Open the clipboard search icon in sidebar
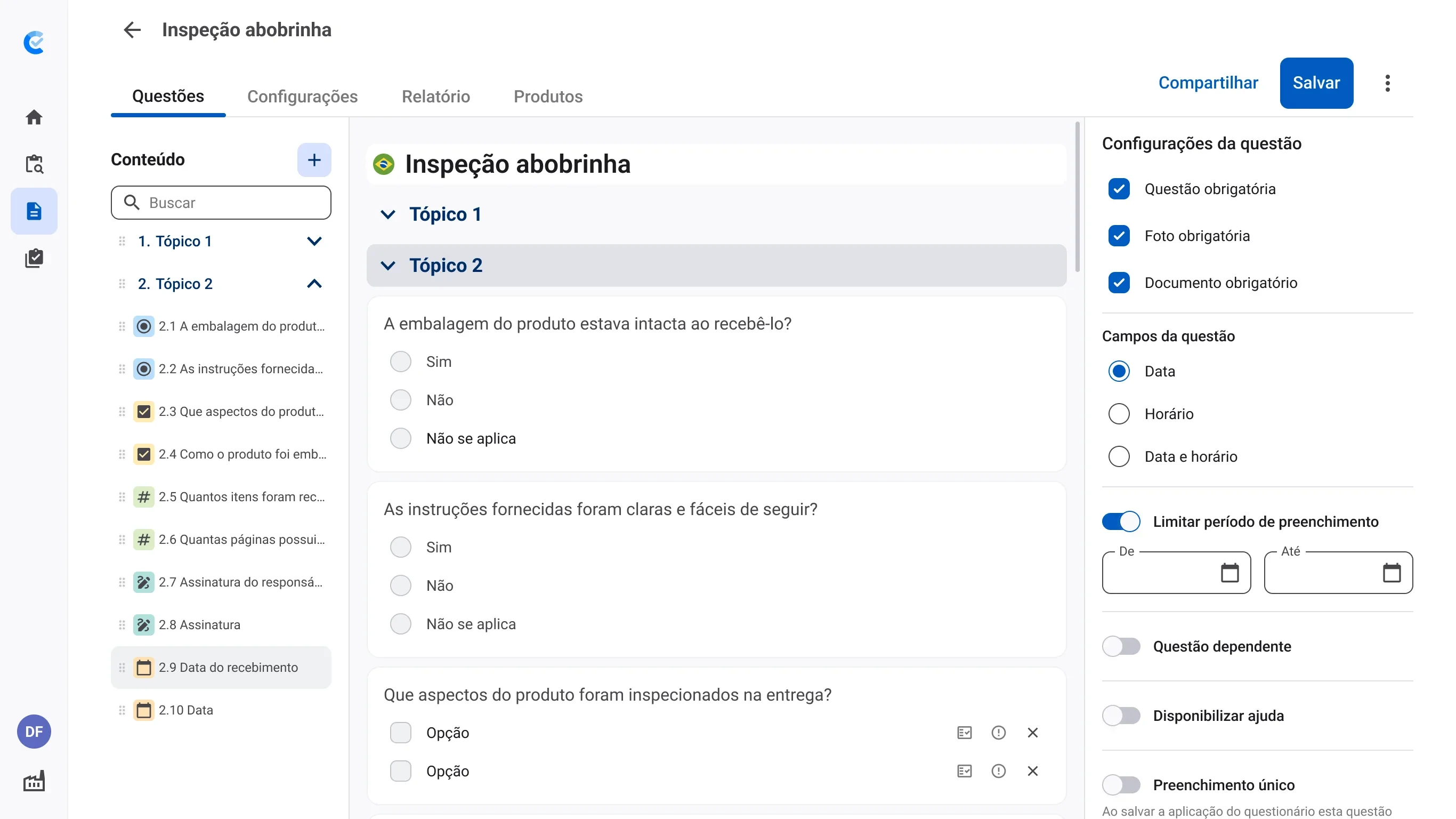Image resolution: width=1456 pixels, height=819 pixels. pos(34,164)
